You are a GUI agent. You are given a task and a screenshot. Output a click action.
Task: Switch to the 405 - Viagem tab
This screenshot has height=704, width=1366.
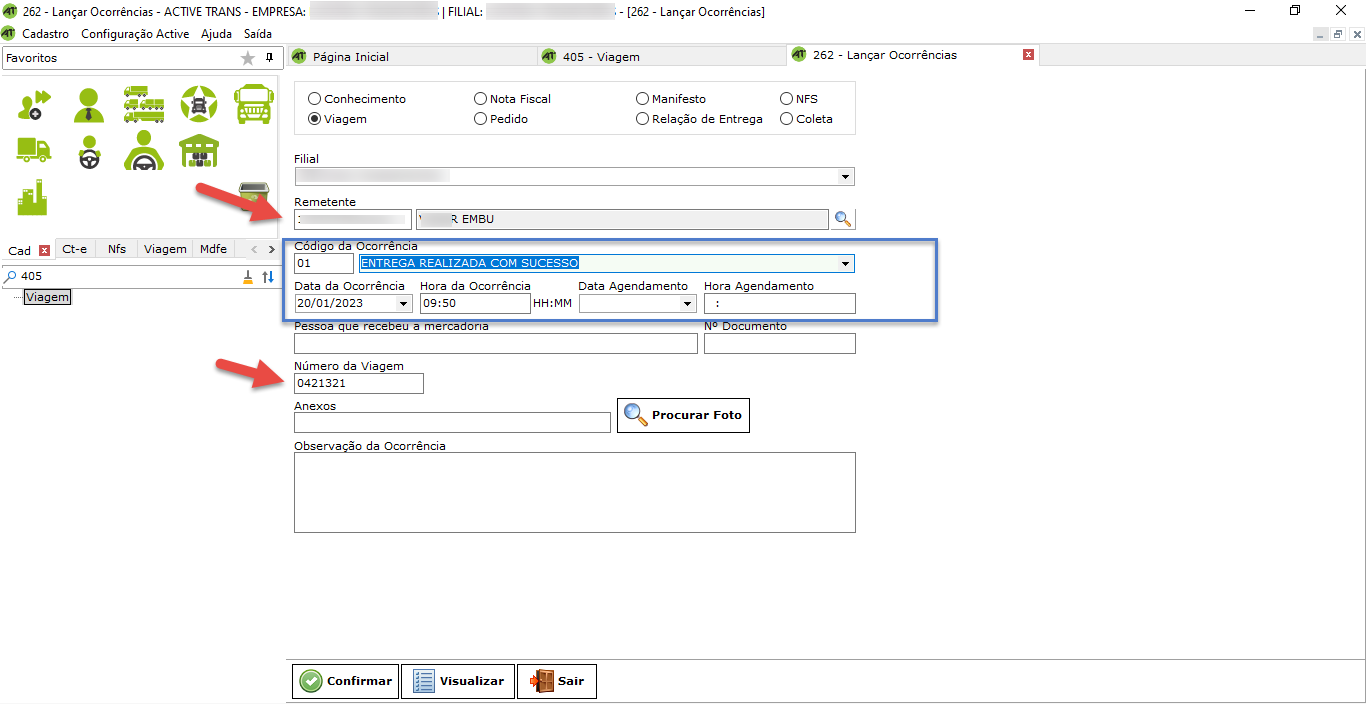(662, 57)
